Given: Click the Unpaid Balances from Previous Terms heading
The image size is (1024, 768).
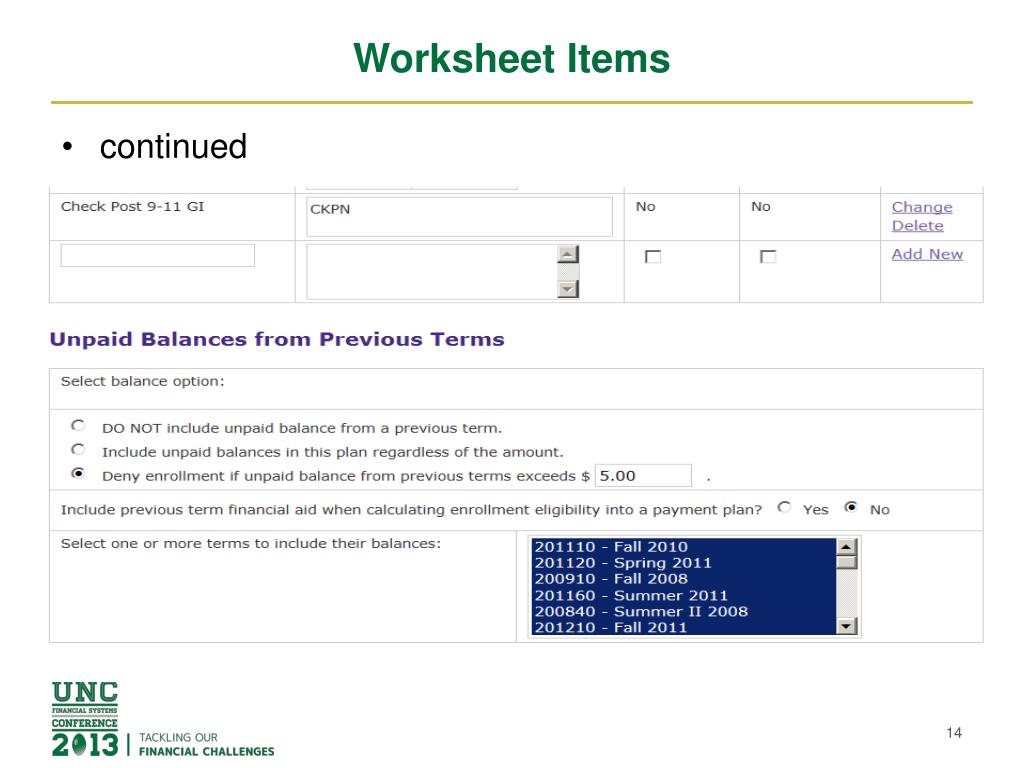Looking at the screenshot, I should (277, 340).
